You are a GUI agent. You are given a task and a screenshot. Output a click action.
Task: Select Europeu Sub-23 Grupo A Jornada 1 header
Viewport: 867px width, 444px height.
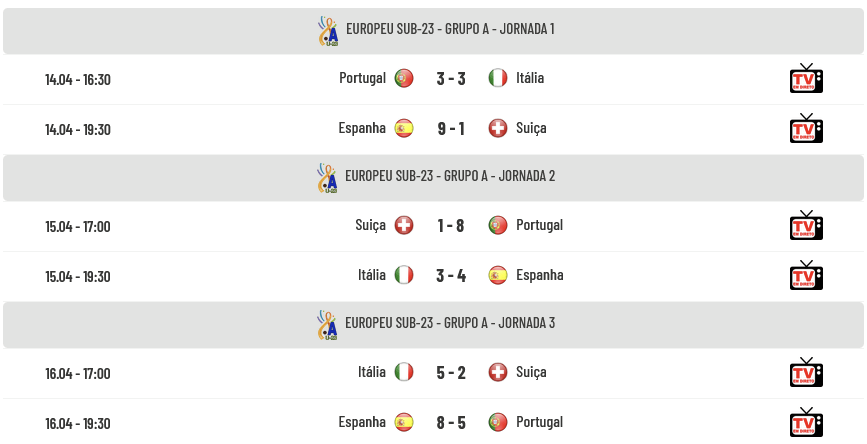[434, 31]
